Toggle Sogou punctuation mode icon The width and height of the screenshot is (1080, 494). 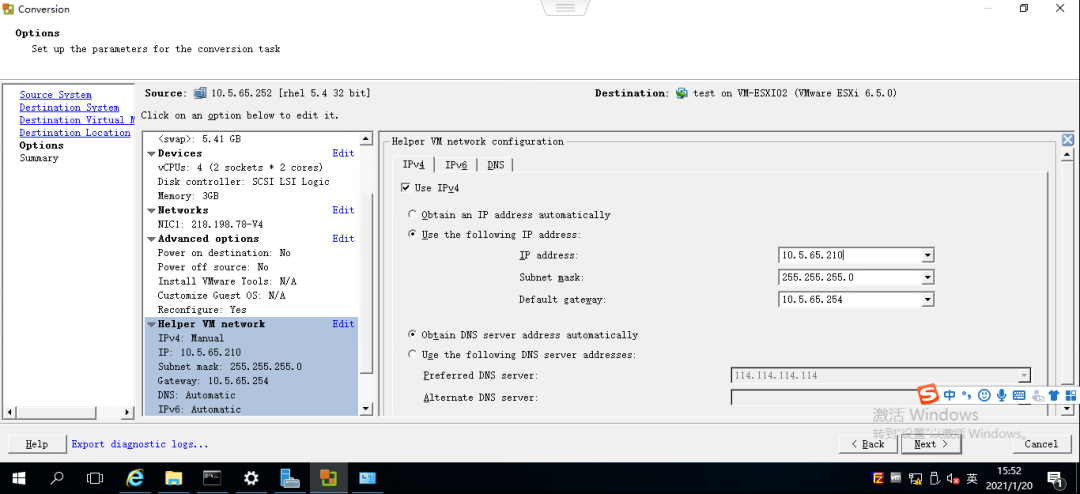point(967,395)
